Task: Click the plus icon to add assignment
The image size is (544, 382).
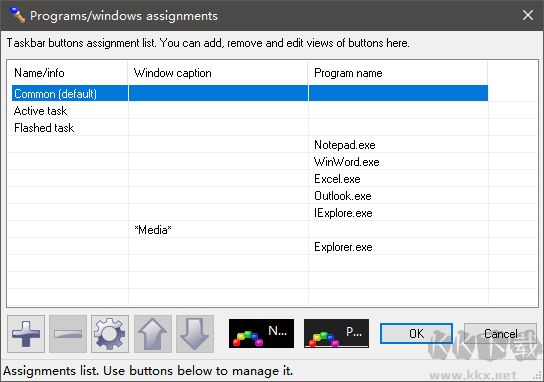Action: point(26,334)
